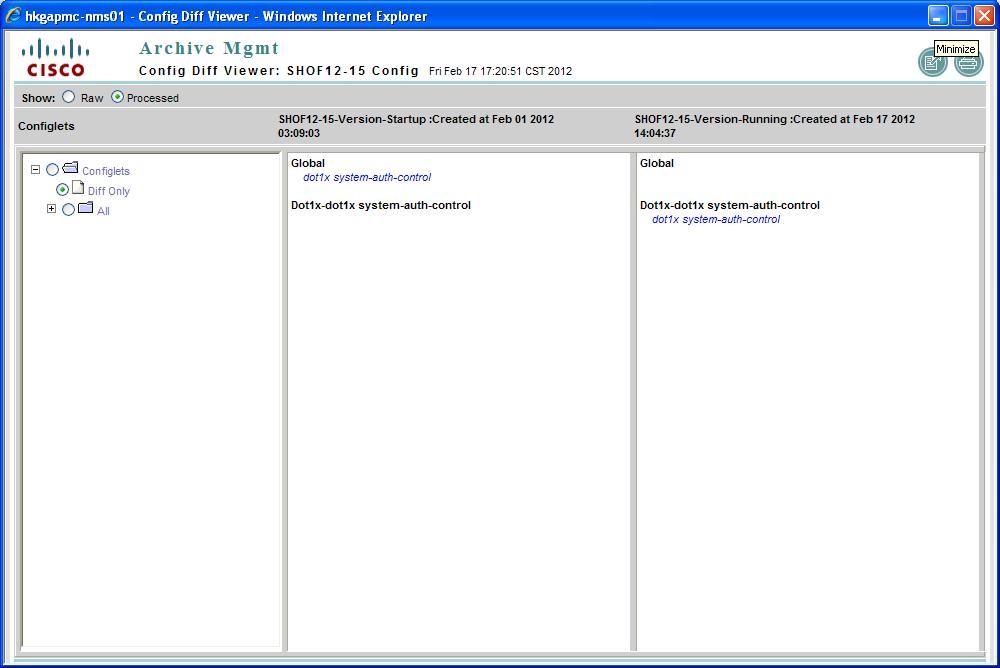Maximize the Internet Explorer window
1000x668 pixels.
(961, 15)
